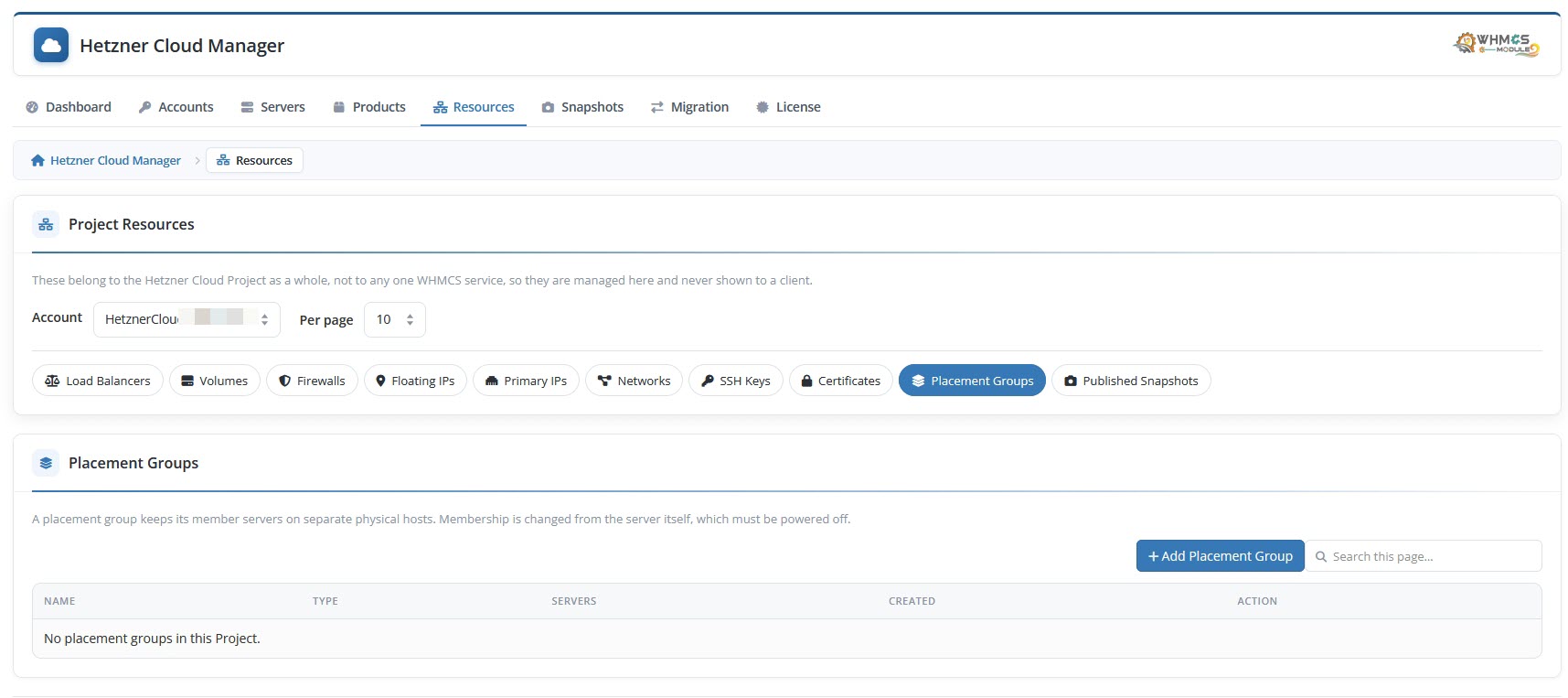This screenshot has width=1568, height=698.
Task: Select the Resources tab
Action: [x=474, y=107]
